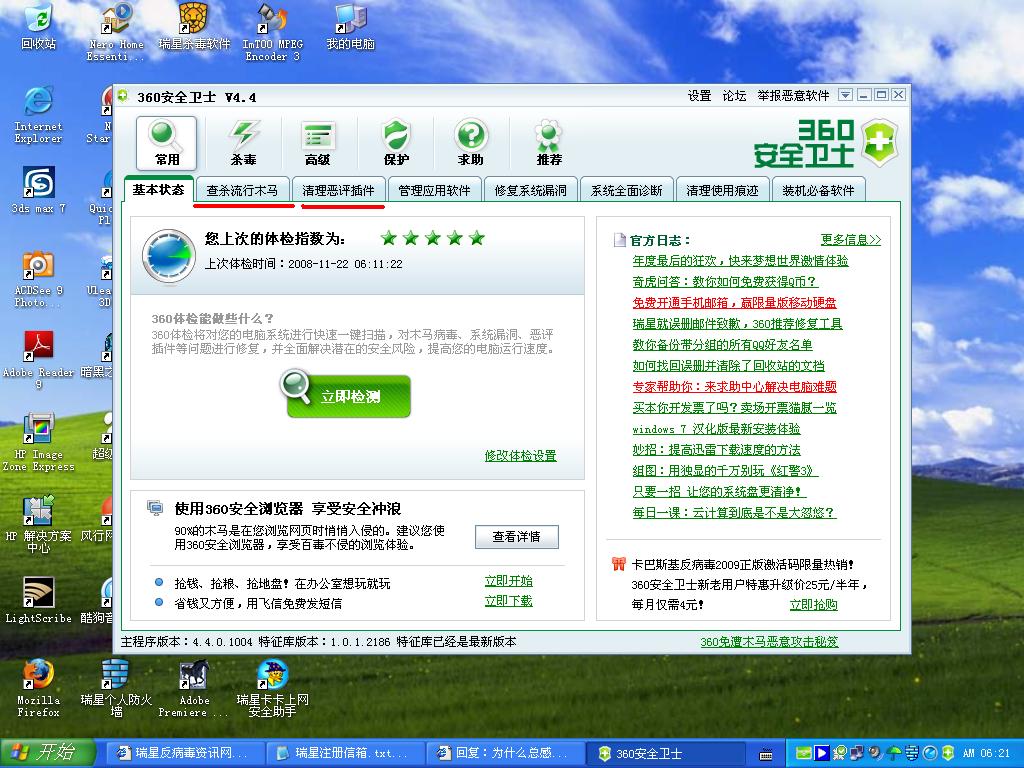Viewport: 1024px width, 768px height.
Task: Open Adobe Premiere desktop icon
Action: pyautogui.click(x=193, y=688)
